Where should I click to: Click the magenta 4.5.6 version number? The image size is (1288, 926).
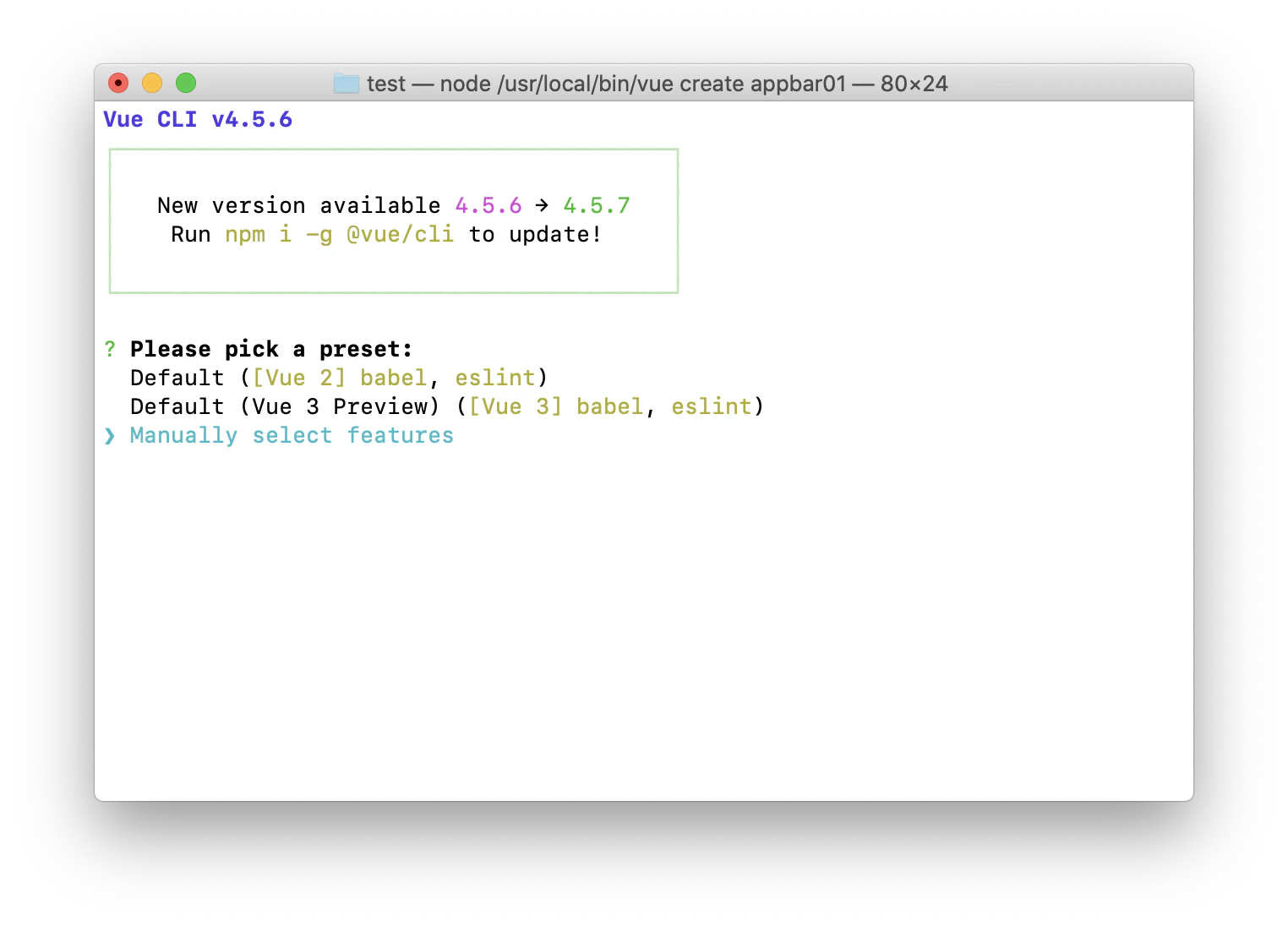[488, 204]
